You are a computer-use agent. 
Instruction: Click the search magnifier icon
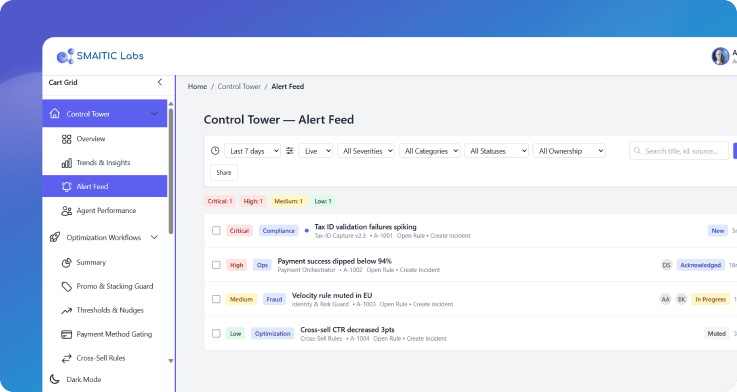(637, 151)
